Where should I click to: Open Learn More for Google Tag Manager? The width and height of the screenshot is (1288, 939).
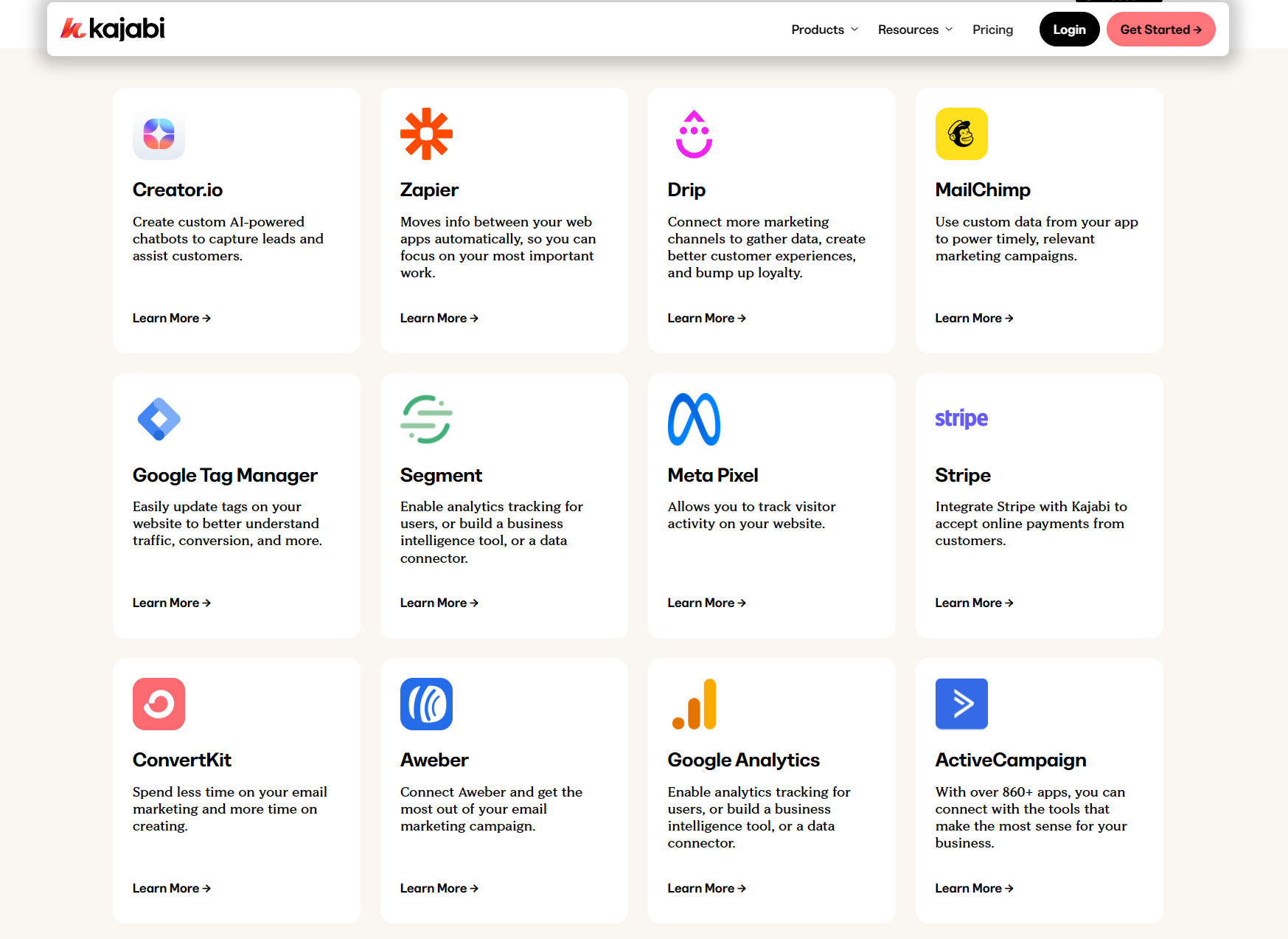172,603
